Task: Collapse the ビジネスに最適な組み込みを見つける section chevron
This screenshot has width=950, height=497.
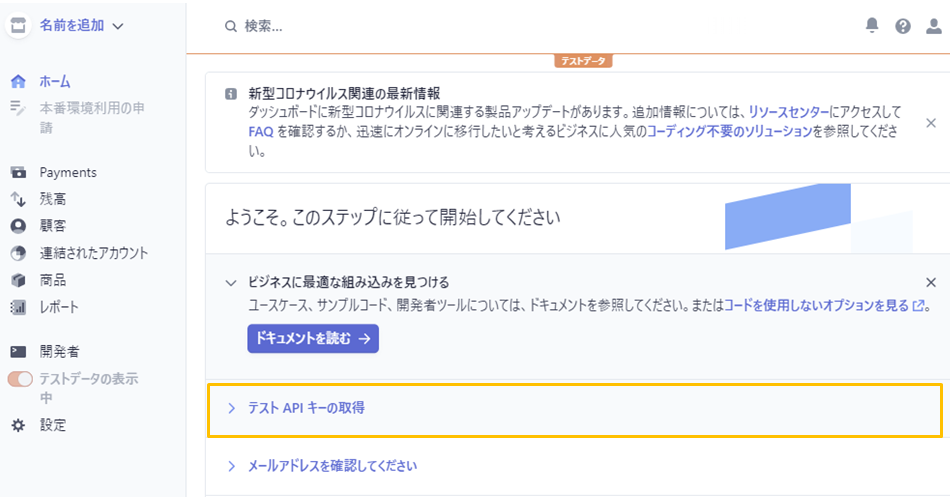Action: point(231,282)
